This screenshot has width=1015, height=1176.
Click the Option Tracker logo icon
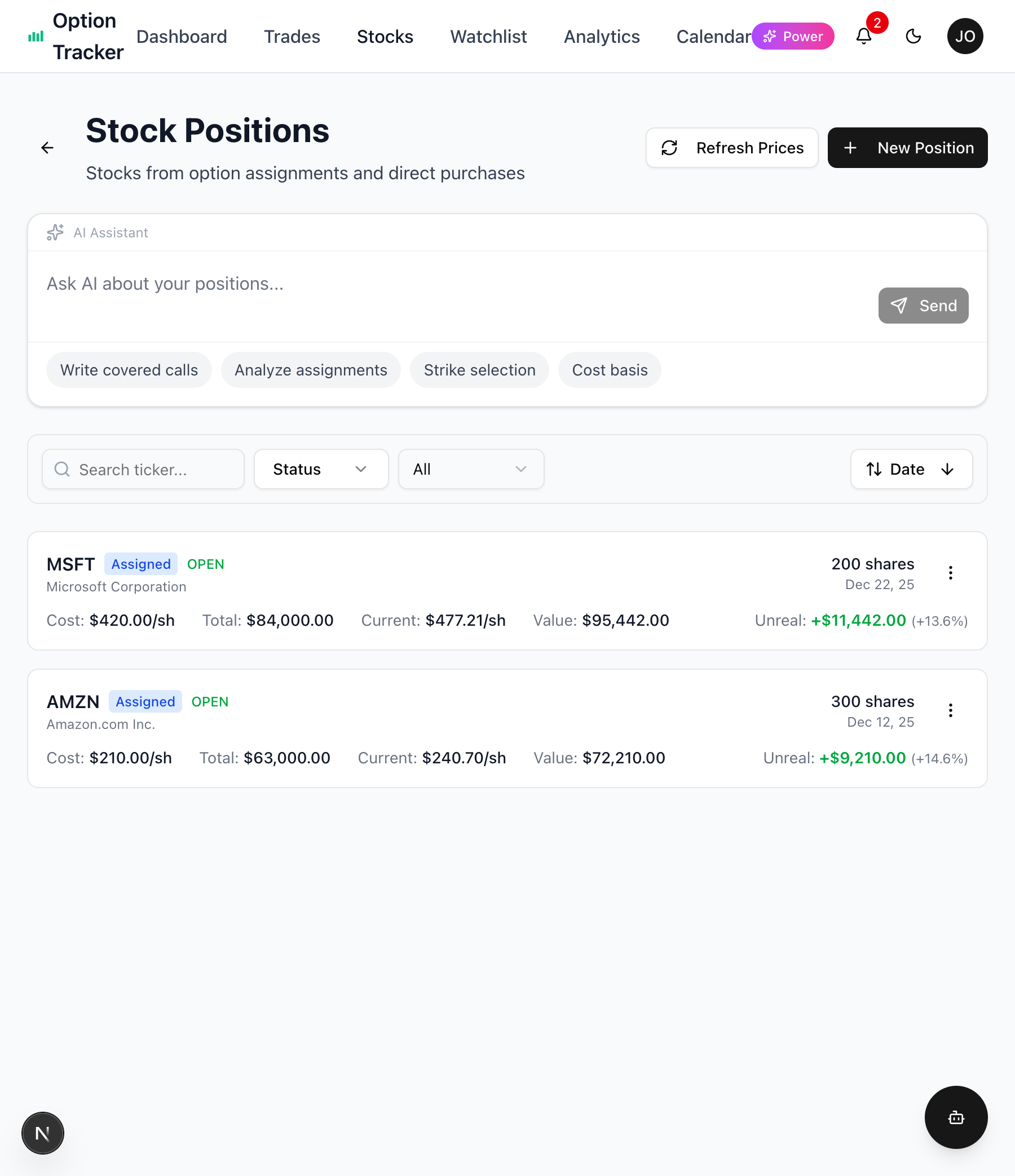(x=35, y=36)
